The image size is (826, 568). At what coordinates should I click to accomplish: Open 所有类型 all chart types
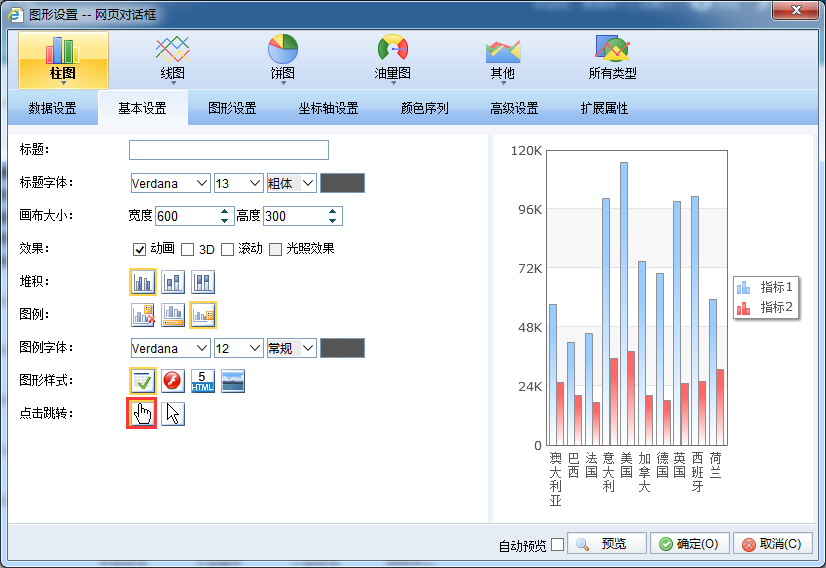pyautogui.click(x=612, y=58)
